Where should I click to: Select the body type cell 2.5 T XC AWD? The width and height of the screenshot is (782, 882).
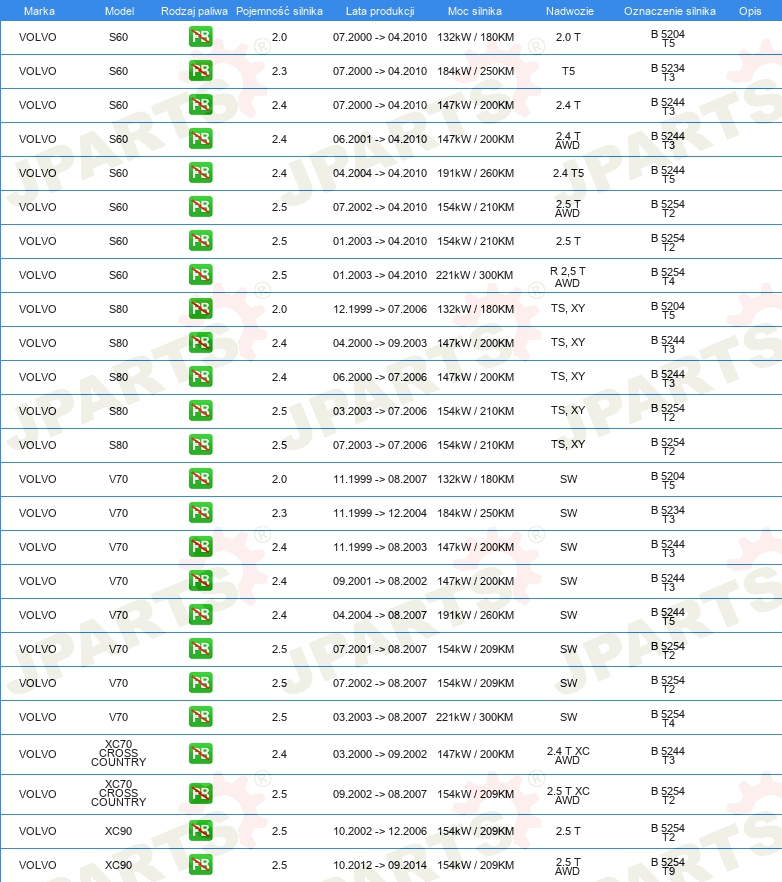[x=568, y=795]
